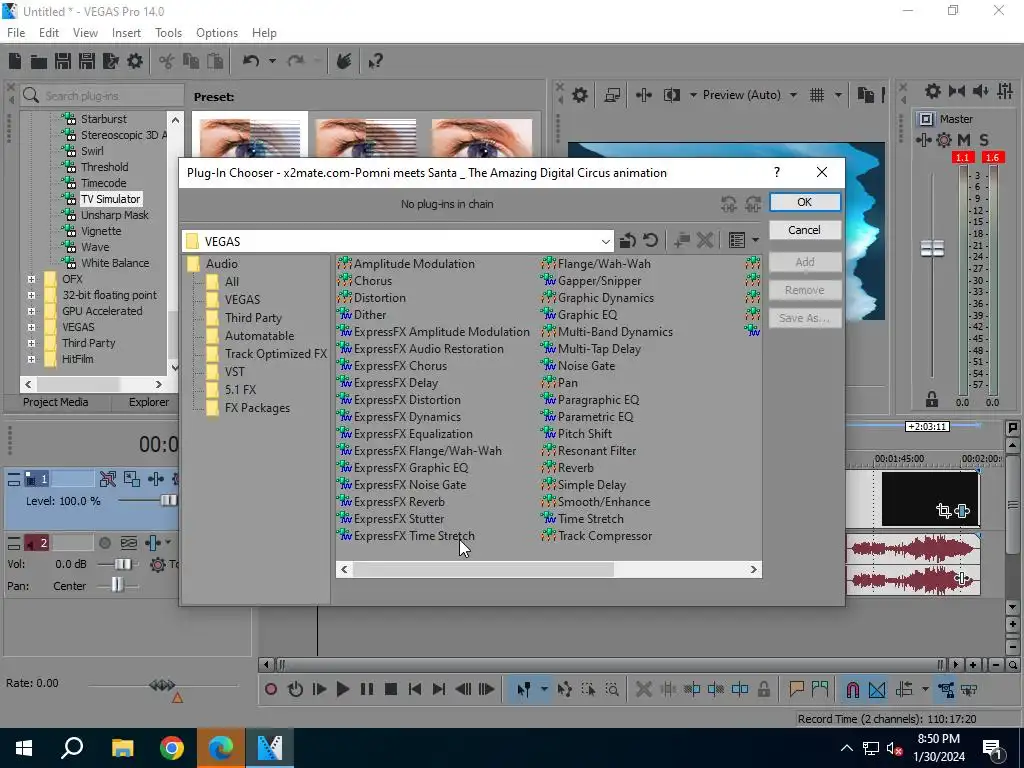Click the Pan slider on audio track 2
The width and height of the screenshot is (1024, 768).
tap(117, 586)
